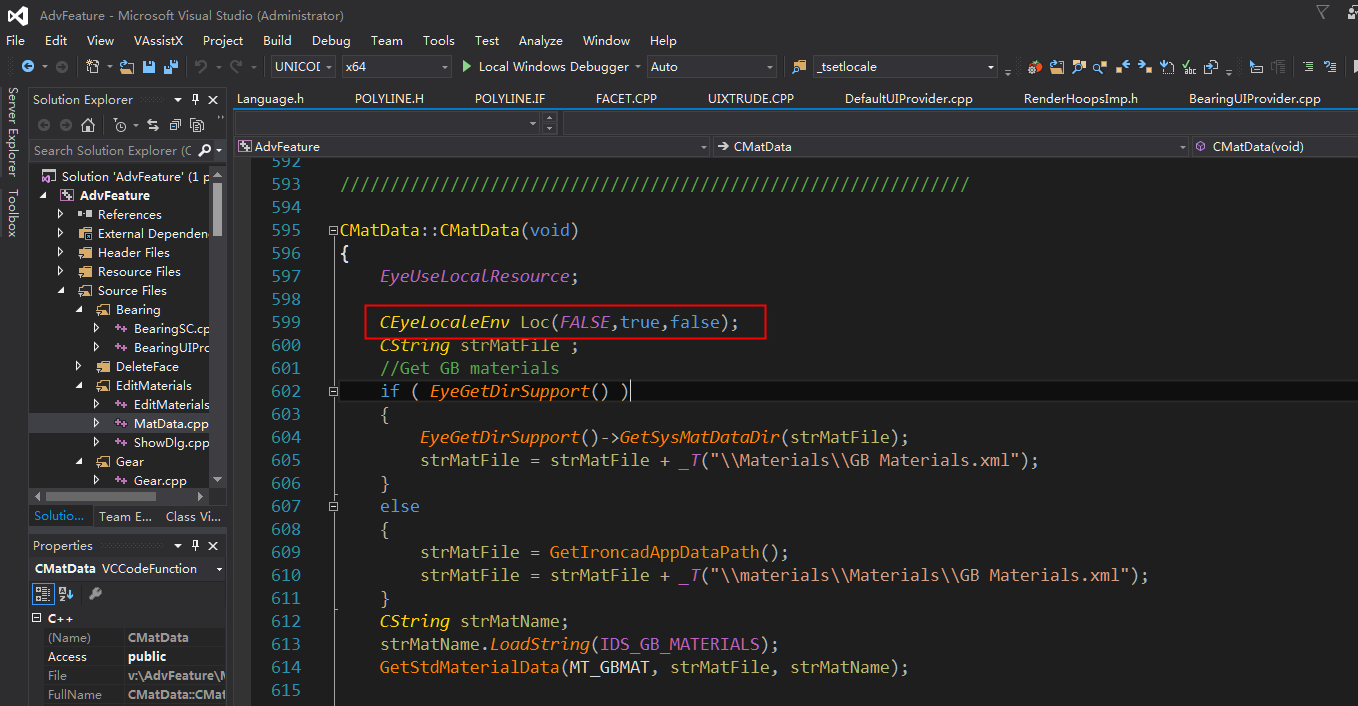Click the Sync with Active Document icon
Viewport: 1358px width, 706px height.
tap(153, 125)
